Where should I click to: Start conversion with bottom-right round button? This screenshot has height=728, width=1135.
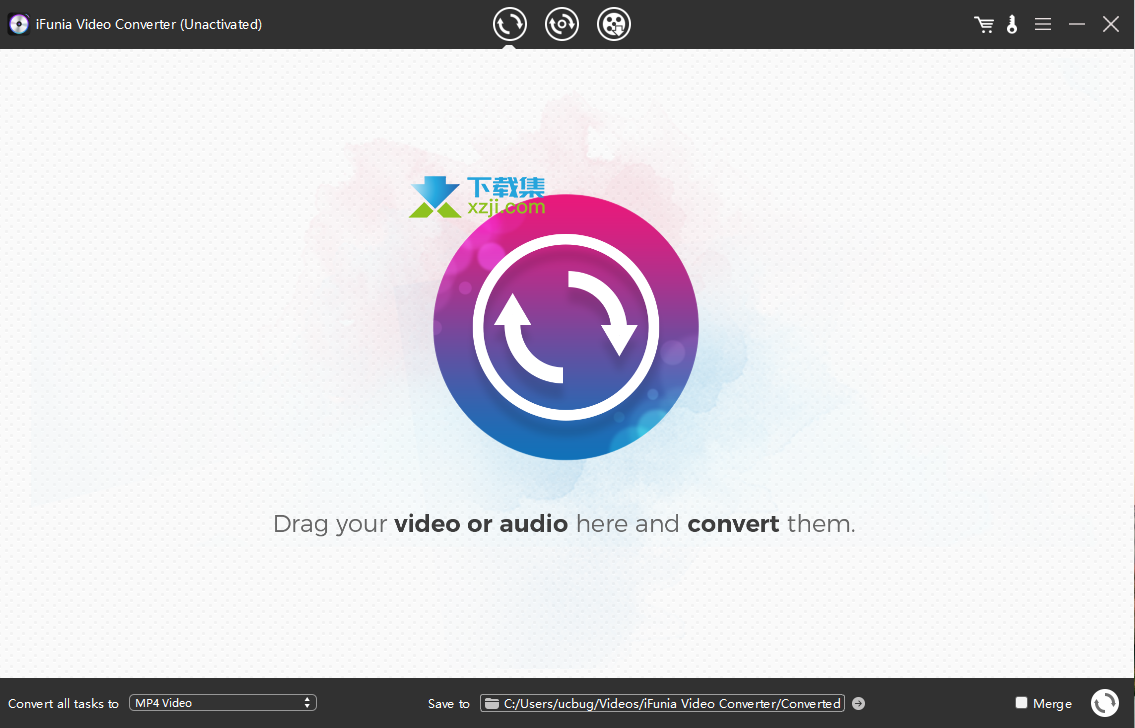tap(1104, 703)
